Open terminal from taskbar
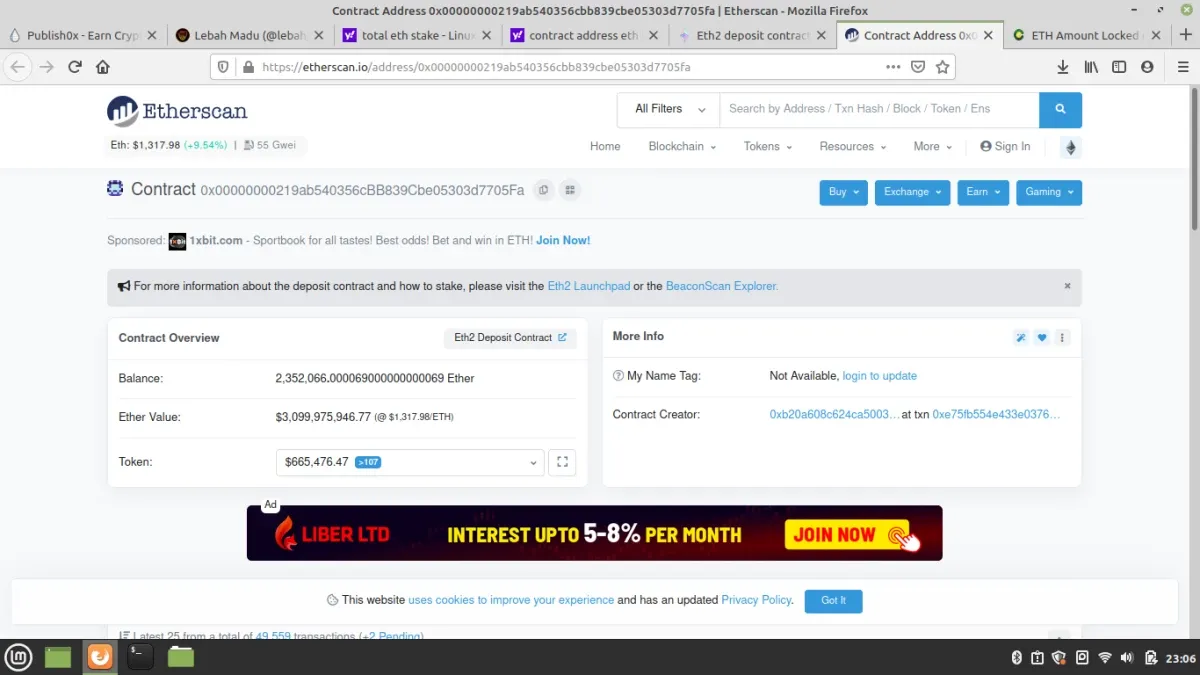Viewport: 1200px width, 675px height. pos(140,657)
